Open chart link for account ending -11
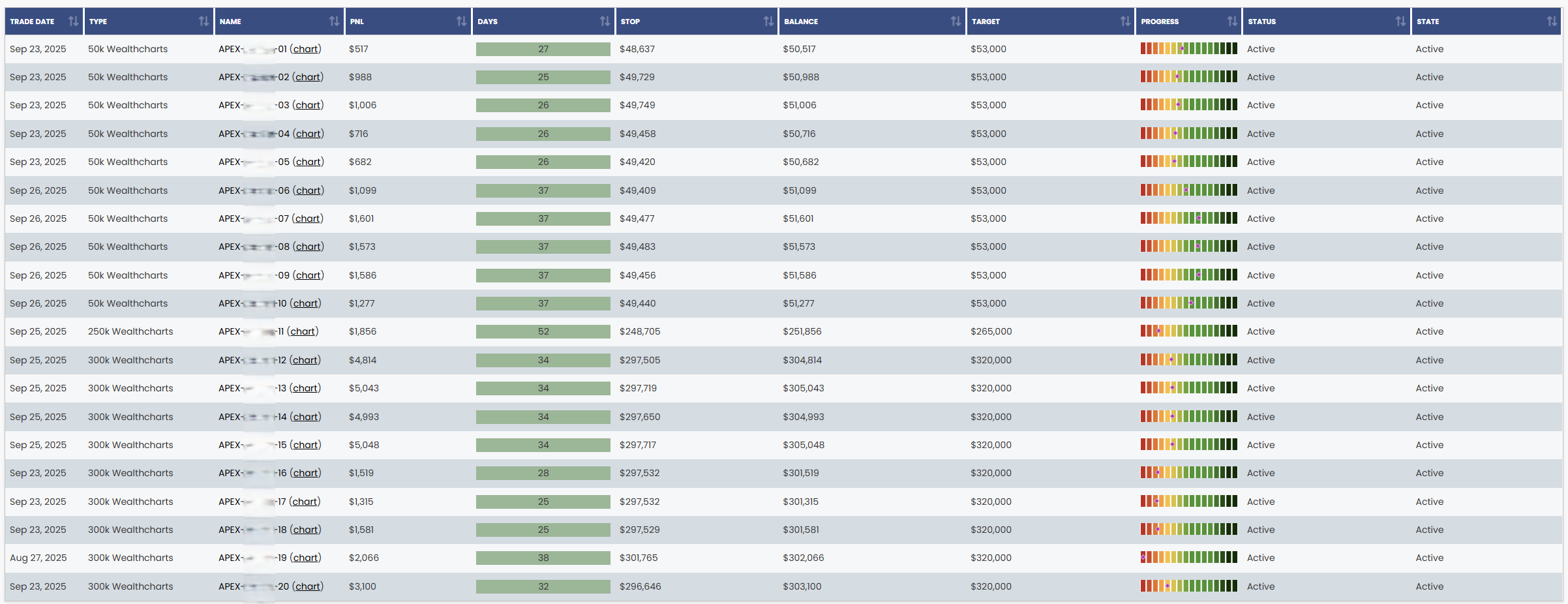The width and height of the screenshot is (1568, 604). [303, 331]
